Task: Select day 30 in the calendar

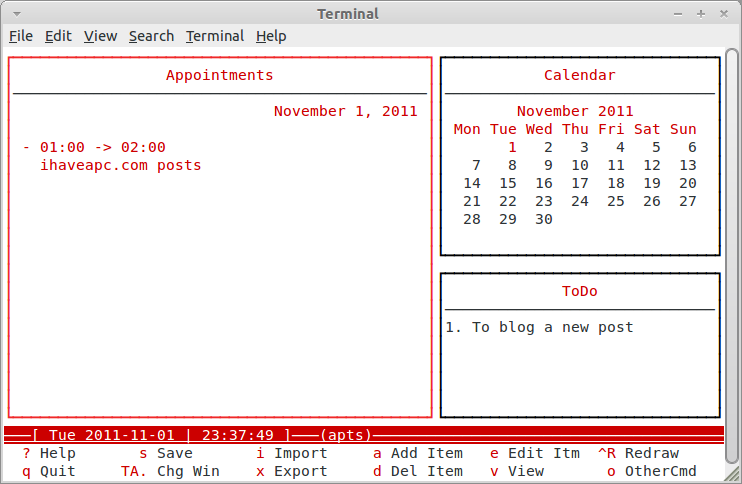Action: (x=544, y=219)
